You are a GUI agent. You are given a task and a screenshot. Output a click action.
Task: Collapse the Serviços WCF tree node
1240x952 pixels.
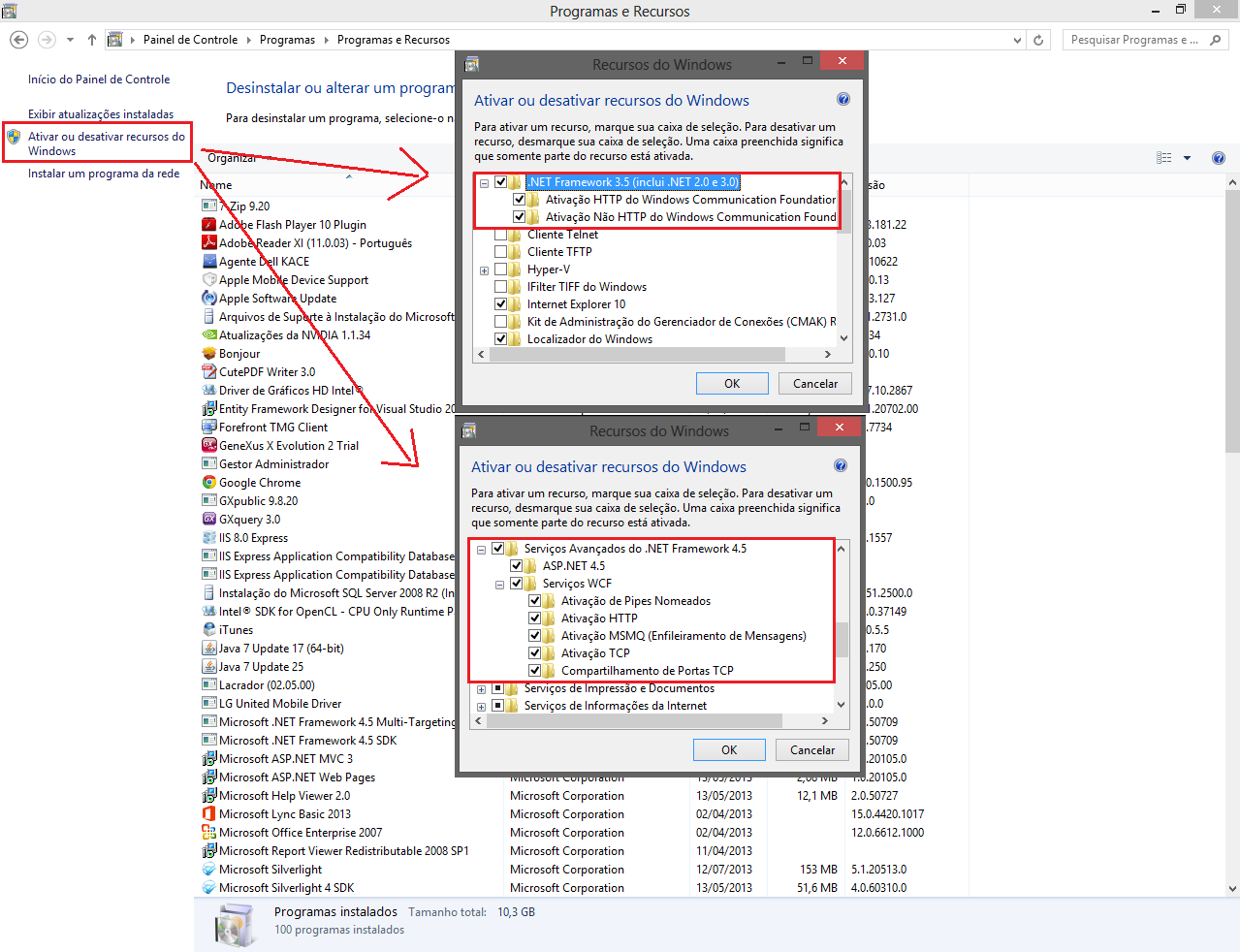tap(499, 585)
